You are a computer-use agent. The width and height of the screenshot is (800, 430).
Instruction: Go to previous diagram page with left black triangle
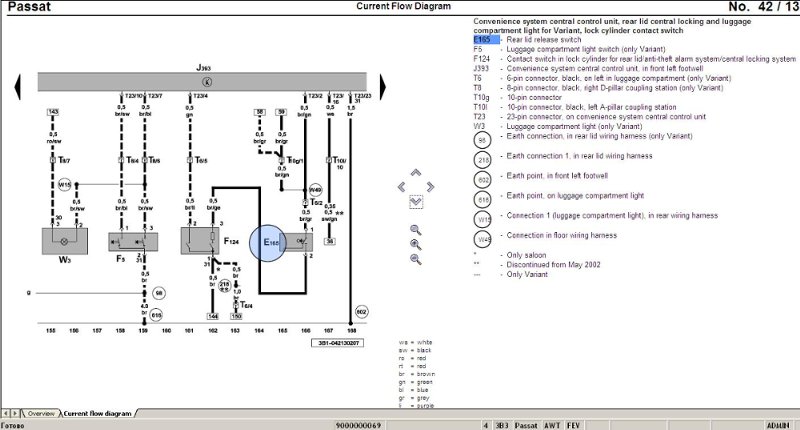18,86
